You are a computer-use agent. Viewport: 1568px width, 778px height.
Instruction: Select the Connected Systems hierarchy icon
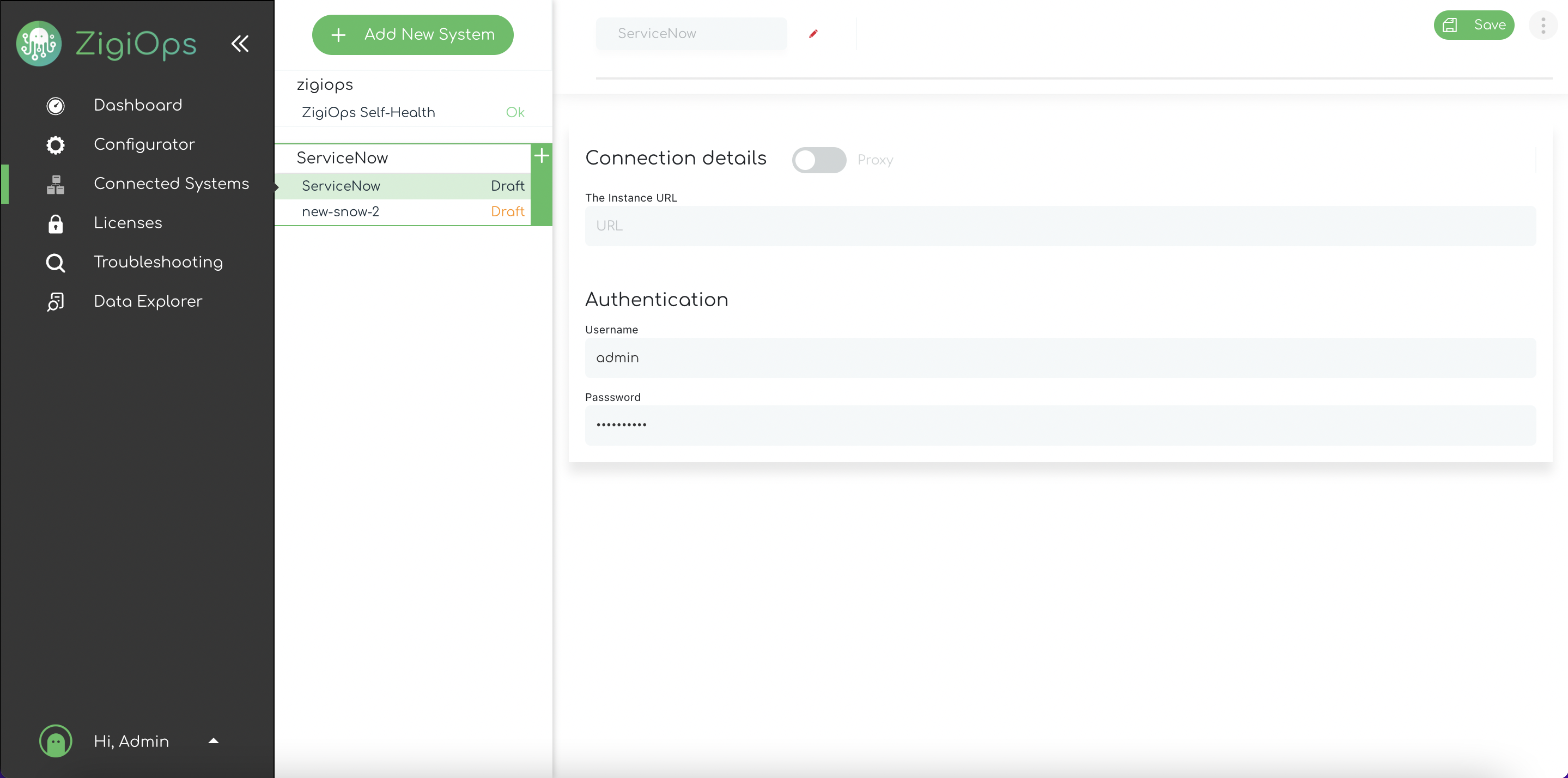pos(55,184)
